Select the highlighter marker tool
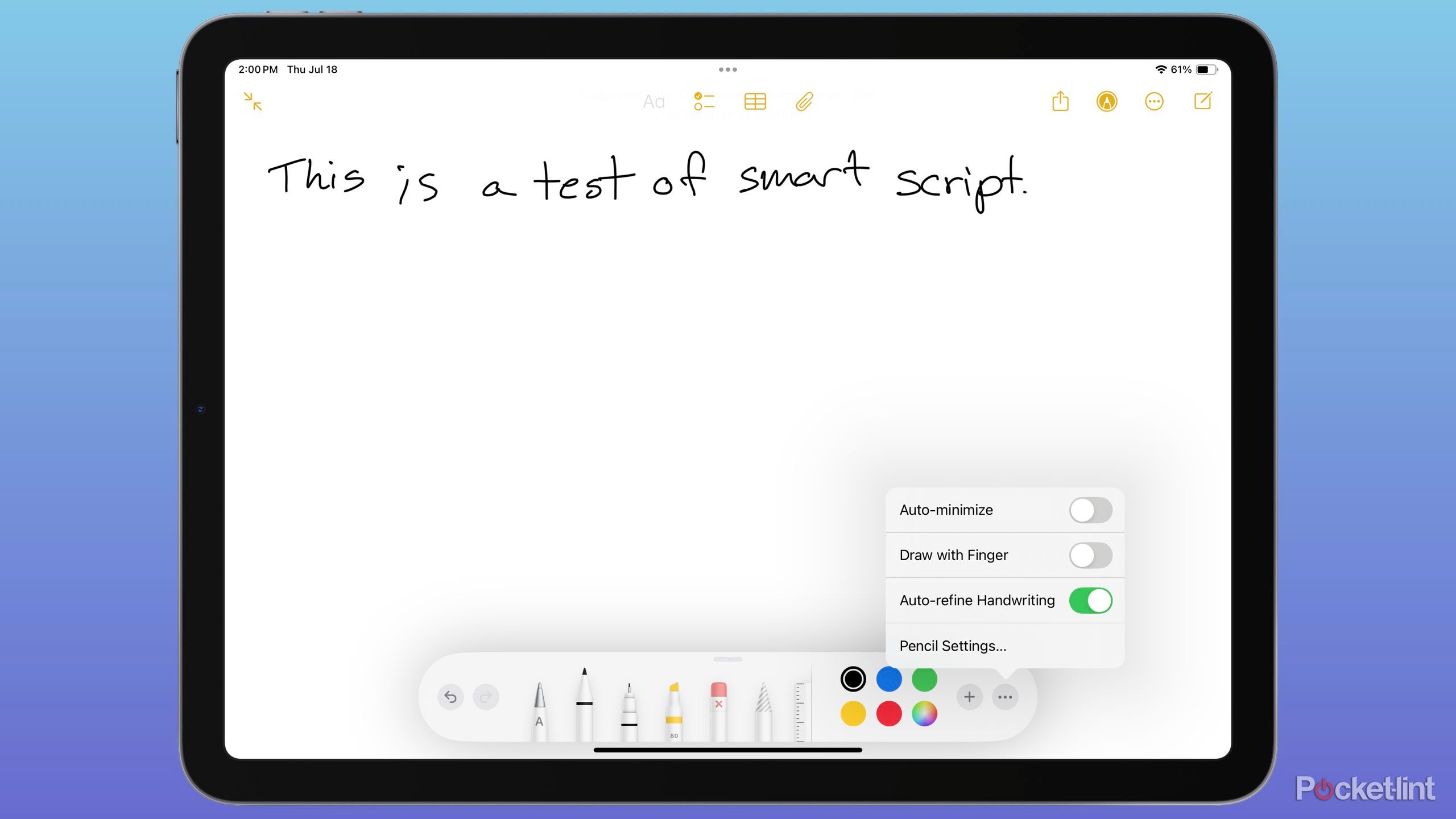The height and width of the screenshot is (819, 1456). point(674,711)
